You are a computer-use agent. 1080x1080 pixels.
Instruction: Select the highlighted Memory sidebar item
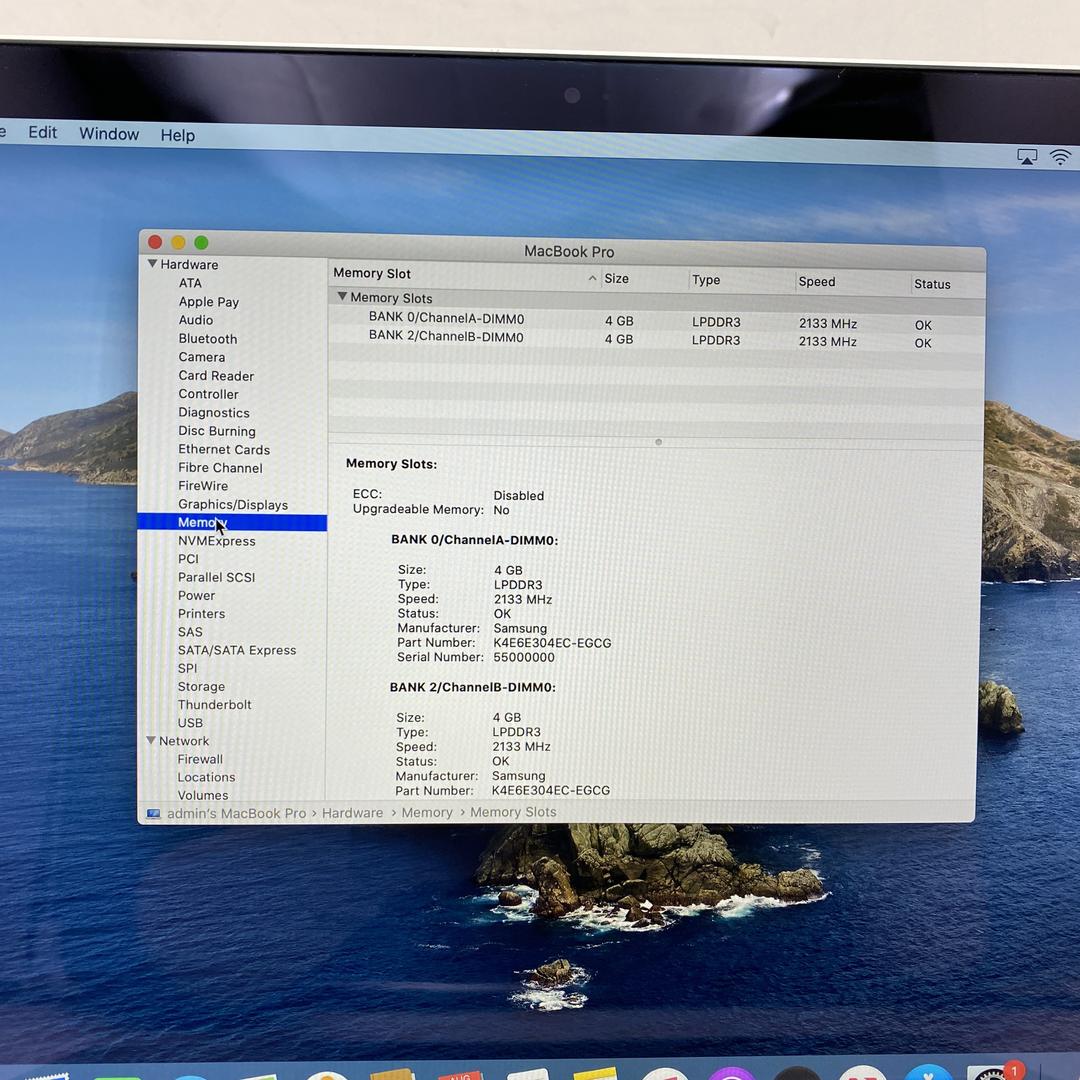point(232,523)
